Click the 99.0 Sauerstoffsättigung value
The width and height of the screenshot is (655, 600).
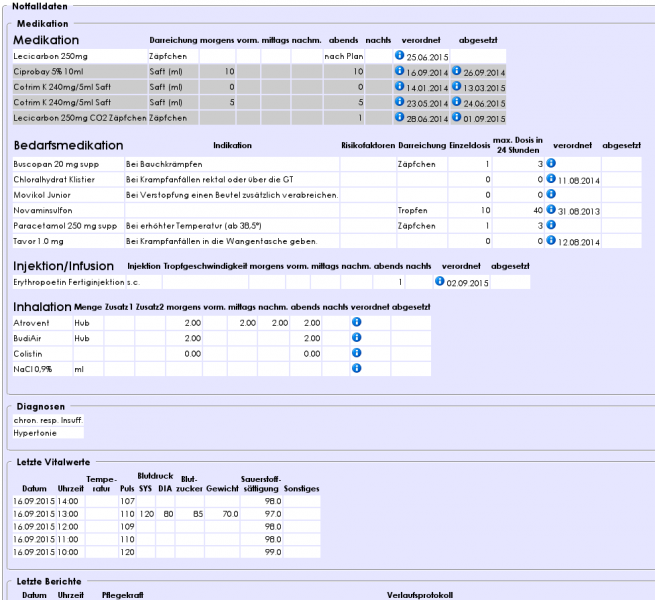click(273, 552)
